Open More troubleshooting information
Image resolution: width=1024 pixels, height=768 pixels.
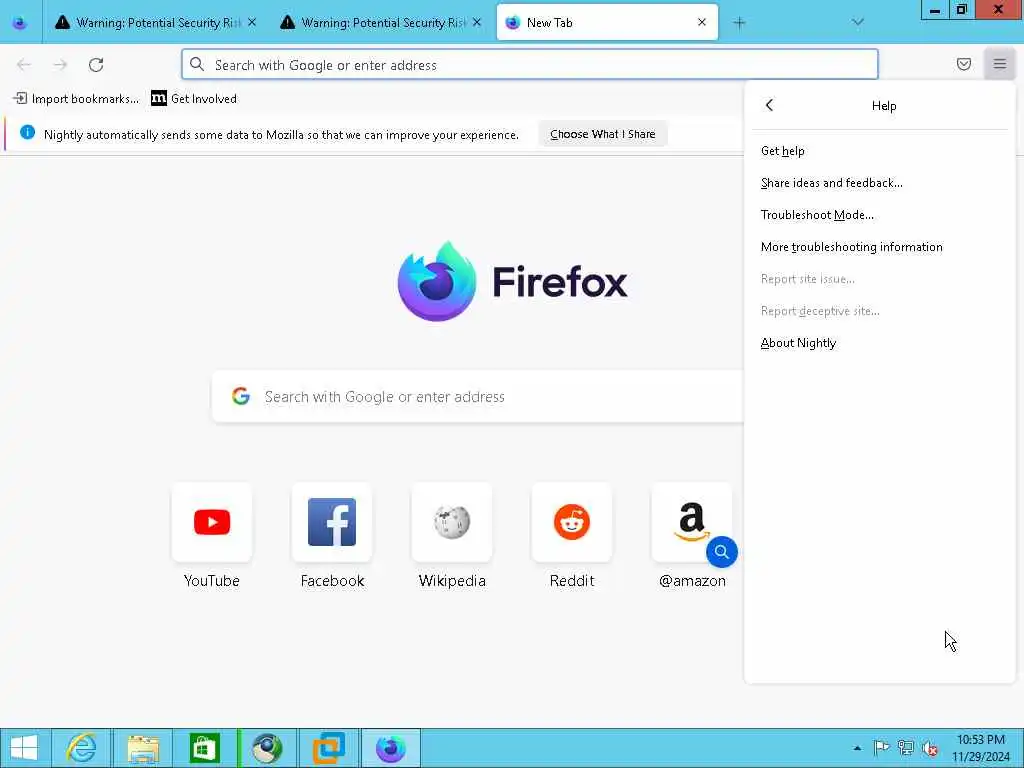(x=880, y=247)
